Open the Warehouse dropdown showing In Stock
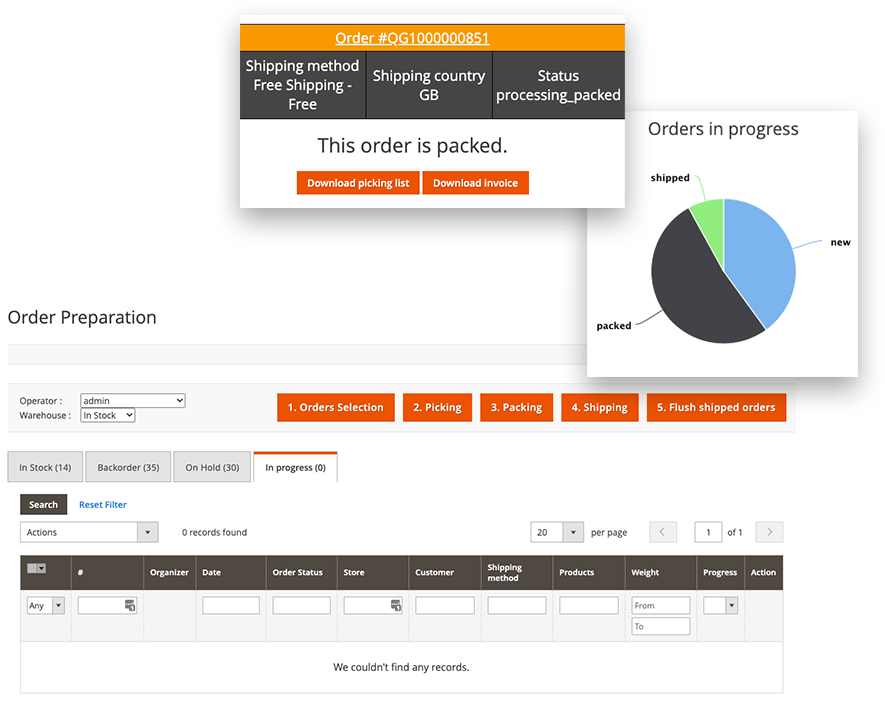Image resolution: width=885 pixels, height=713 pixels. pyautogui.click(x=107, y=414)
